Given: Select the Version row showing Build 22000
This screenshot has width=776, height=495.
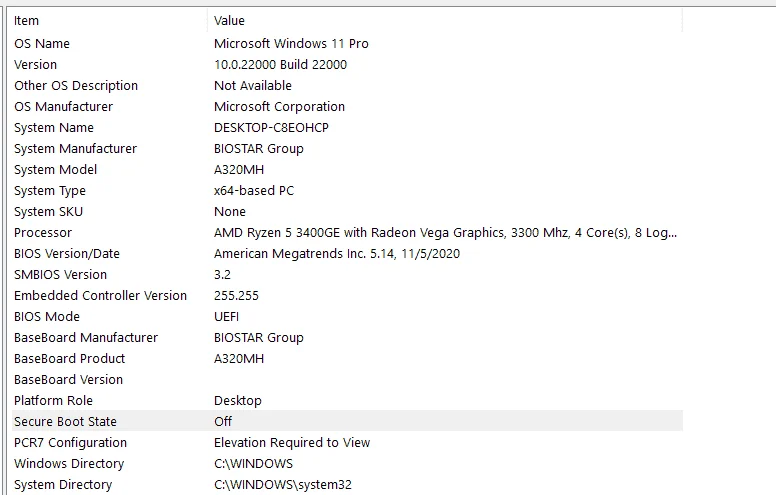Looking at the screenshot, I should click(347, 64).
